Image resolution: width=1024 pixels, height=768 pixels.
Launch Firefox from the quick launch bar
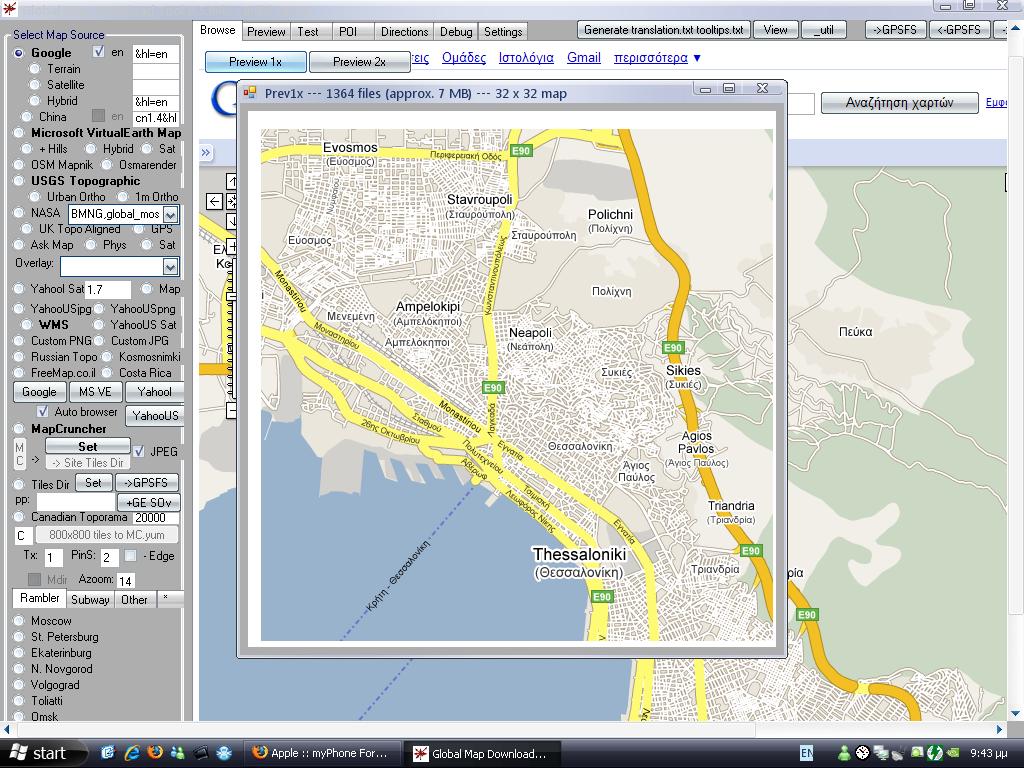tap(155, 752)
